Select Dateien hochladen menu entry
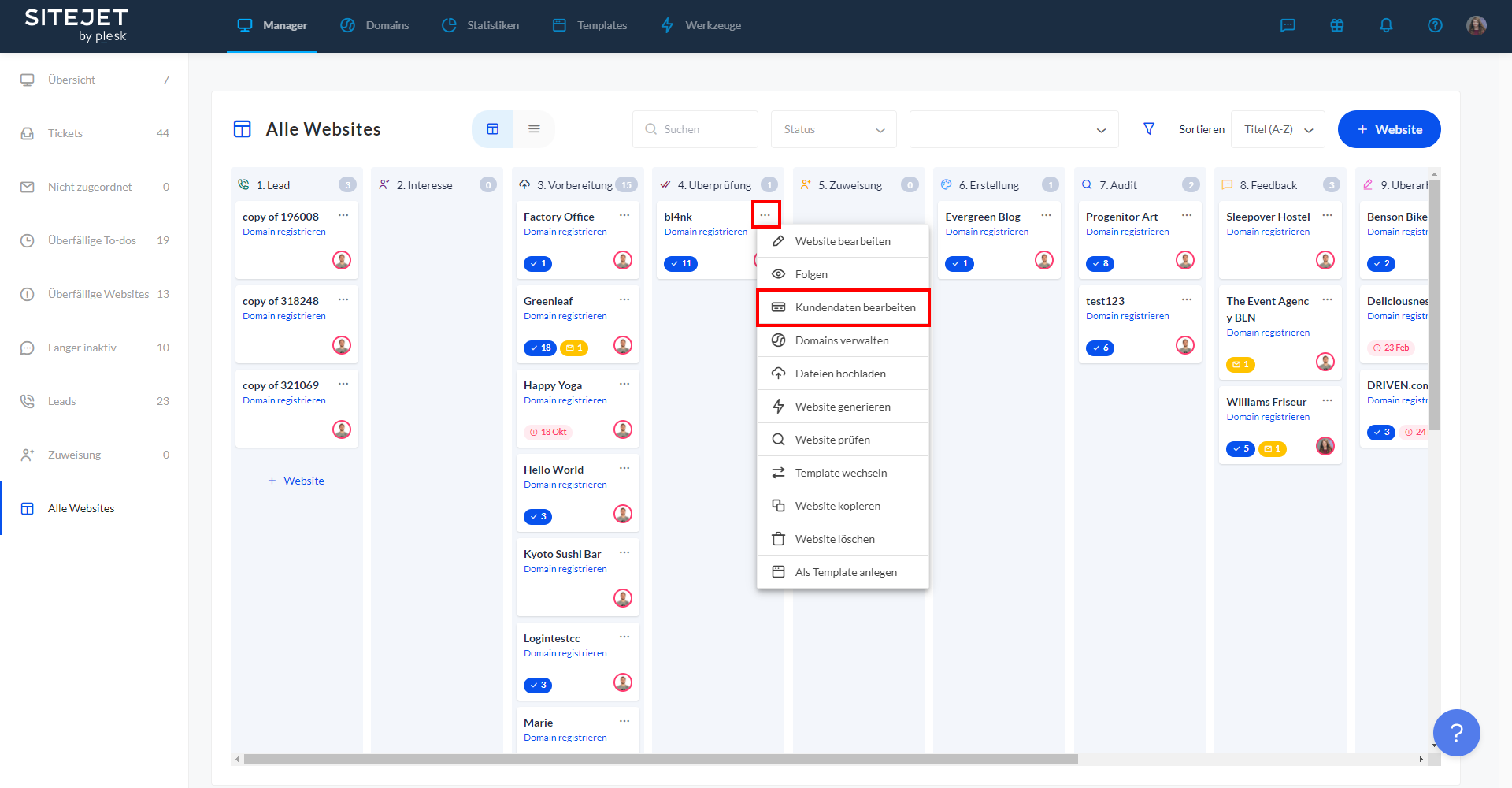 pos(843,374)
